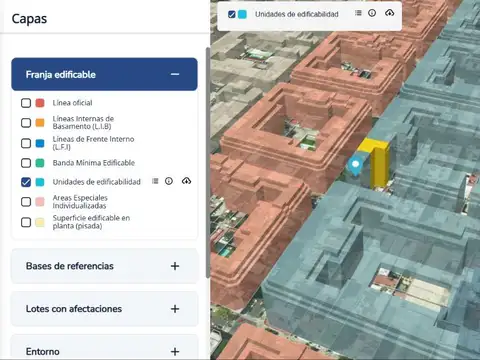Click Superficie edificable en planta (pisada) label
The width and height of the screenshot is (480, 360).
tap(91, 222)
